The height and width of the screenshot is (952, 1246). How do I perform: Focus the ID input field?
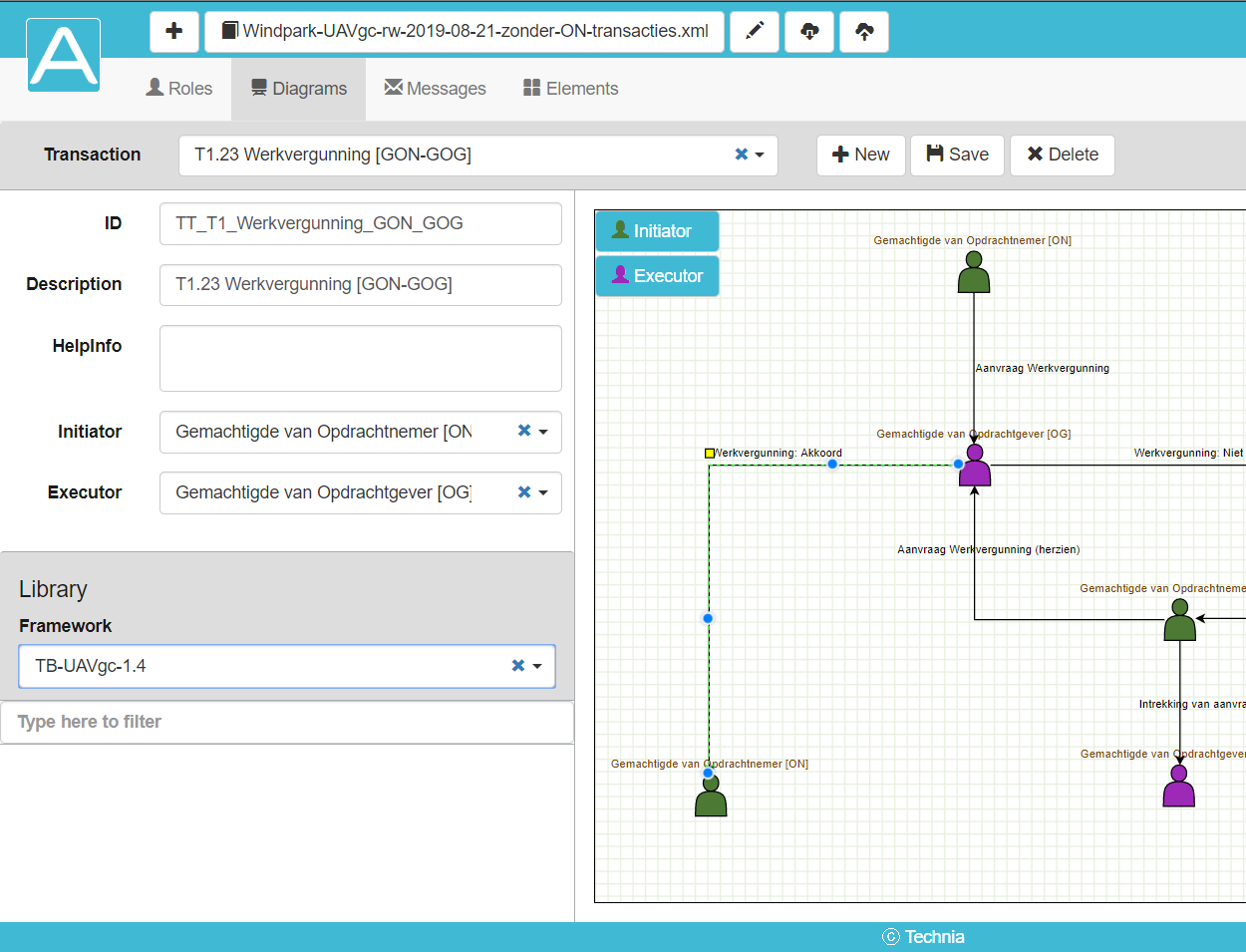(x=361, y=223)
